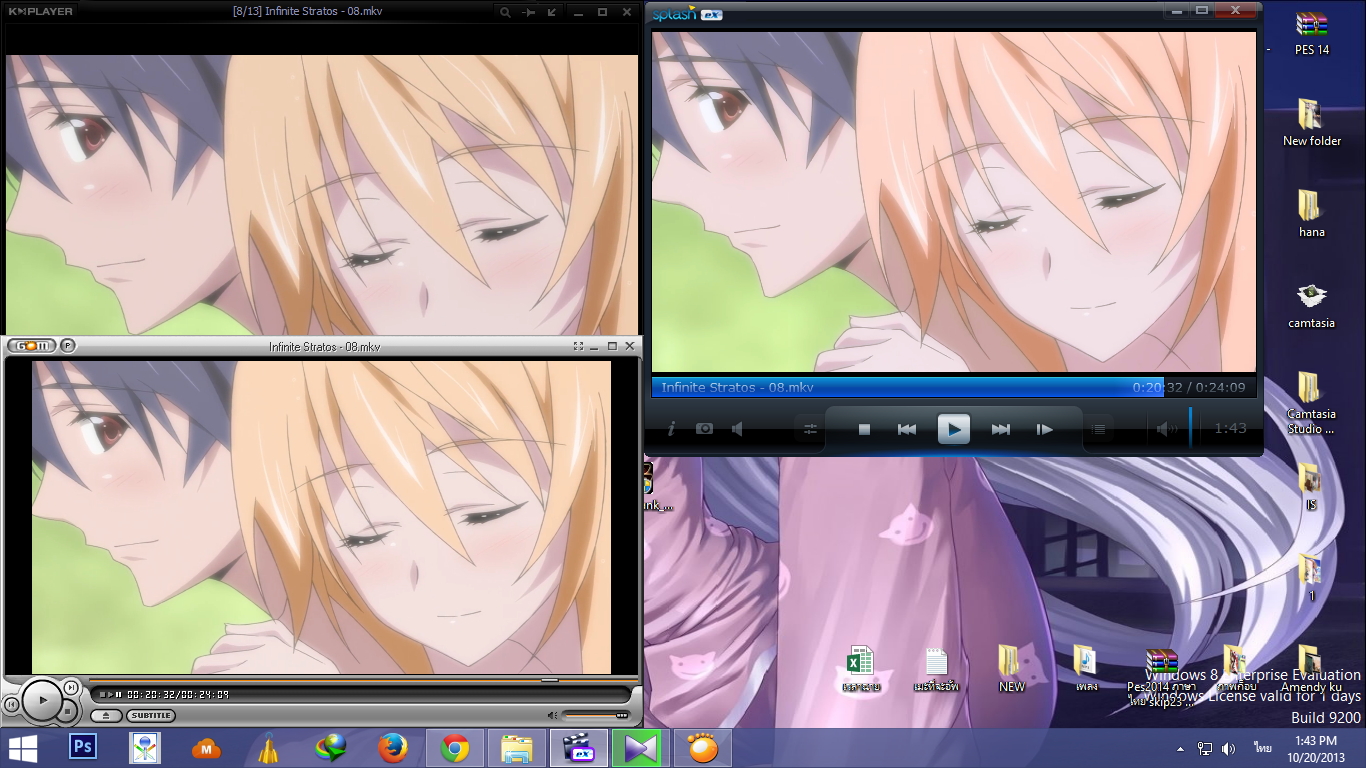Stop playback in Splash player
This screenshot has width=1366, height=768.
click(x=864, y=429)
